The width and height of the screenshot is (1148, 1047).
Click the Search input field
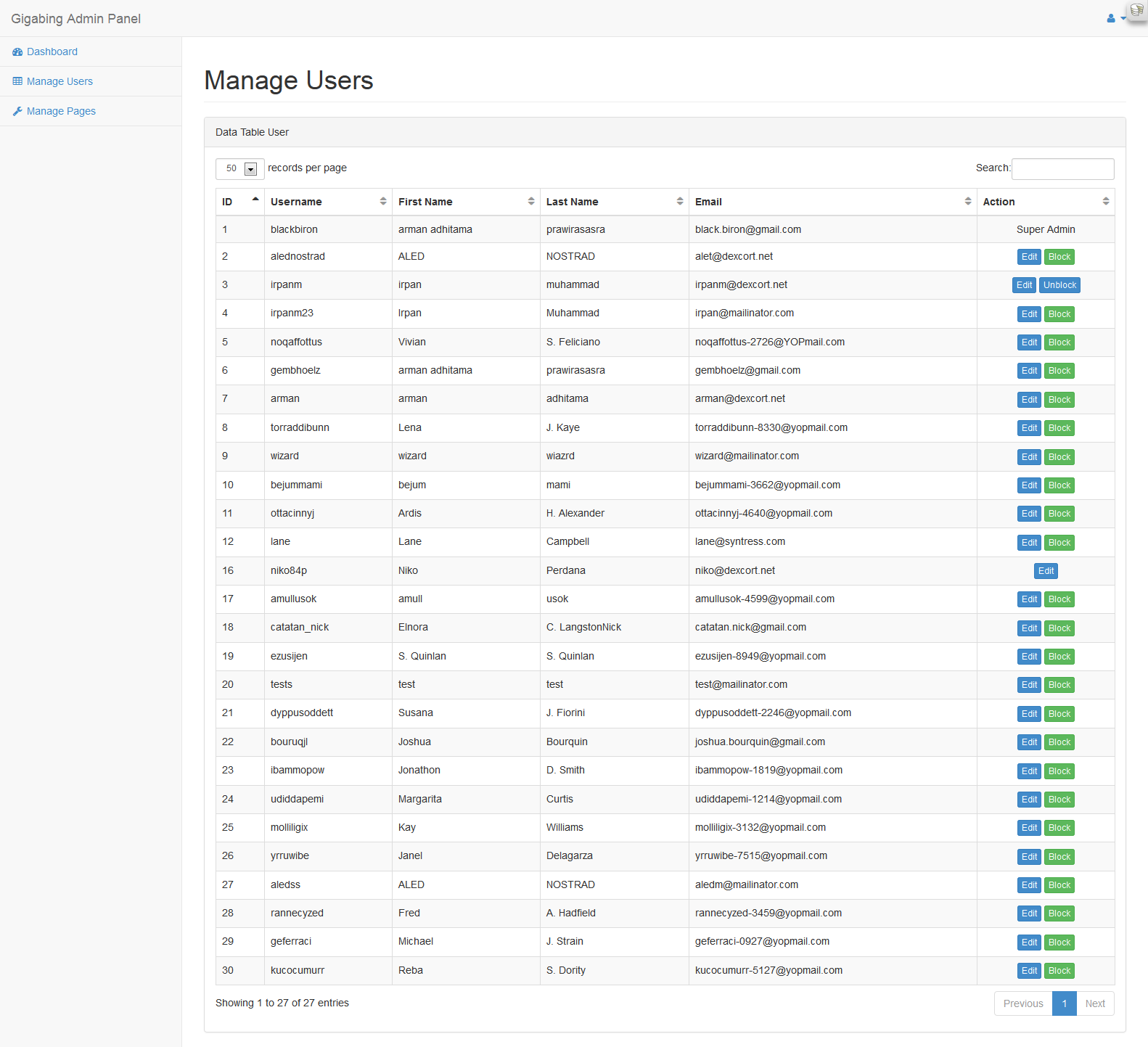1062,168
